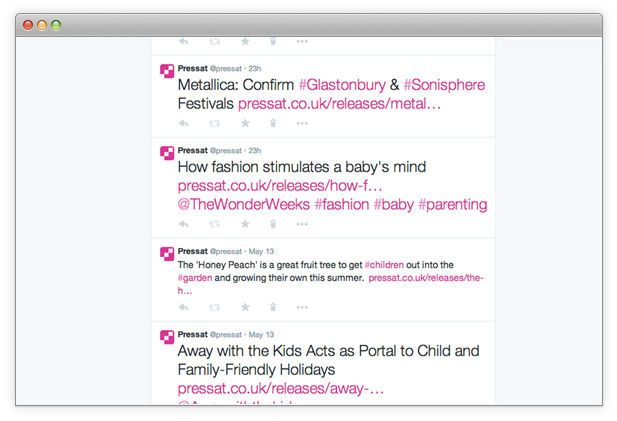Open Pressat name on Away with Kids tweet
Viewport: 617px width, 421px height.
[x=192, y=334]
